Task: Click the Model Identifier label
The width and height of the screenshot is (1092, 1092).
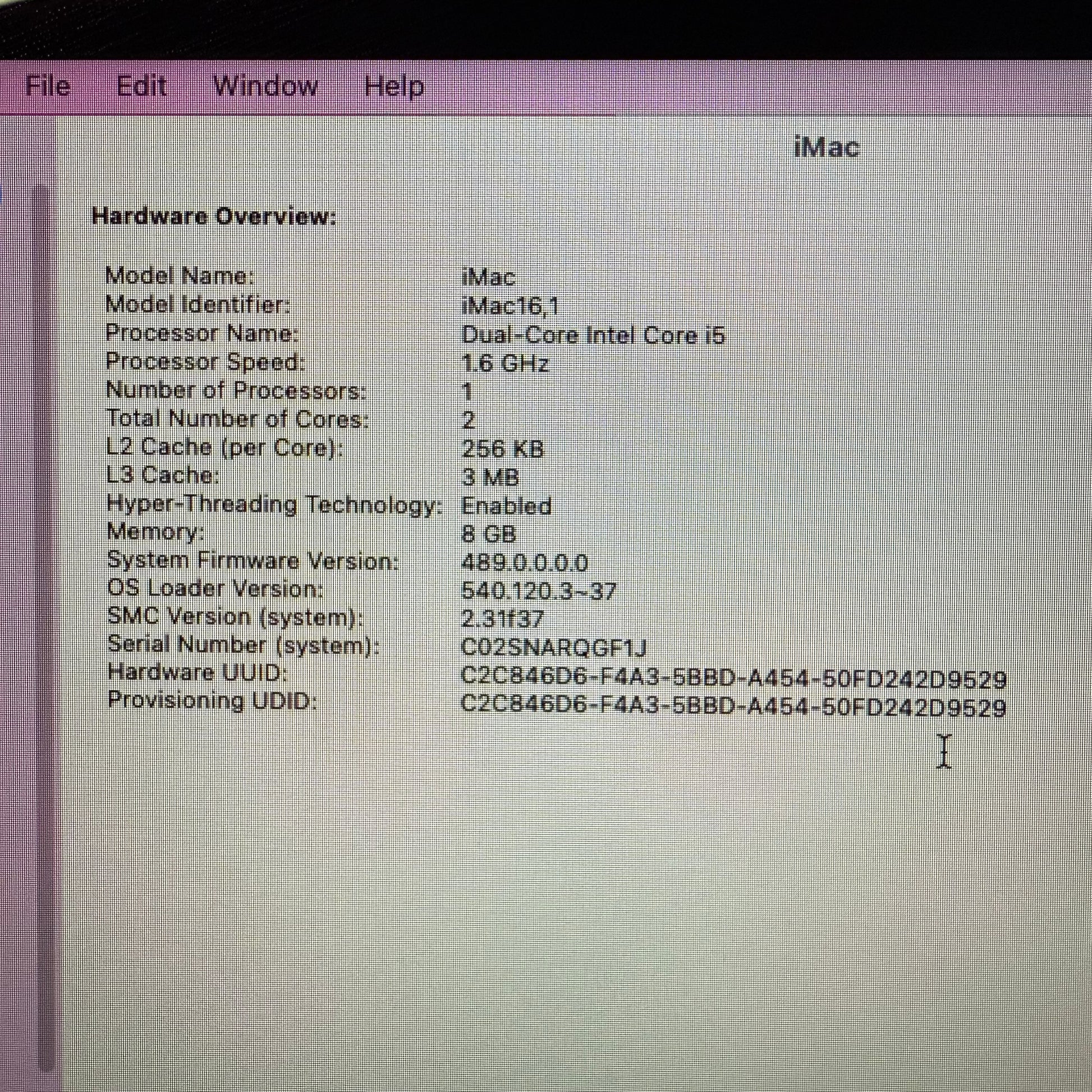Action: 198,305
